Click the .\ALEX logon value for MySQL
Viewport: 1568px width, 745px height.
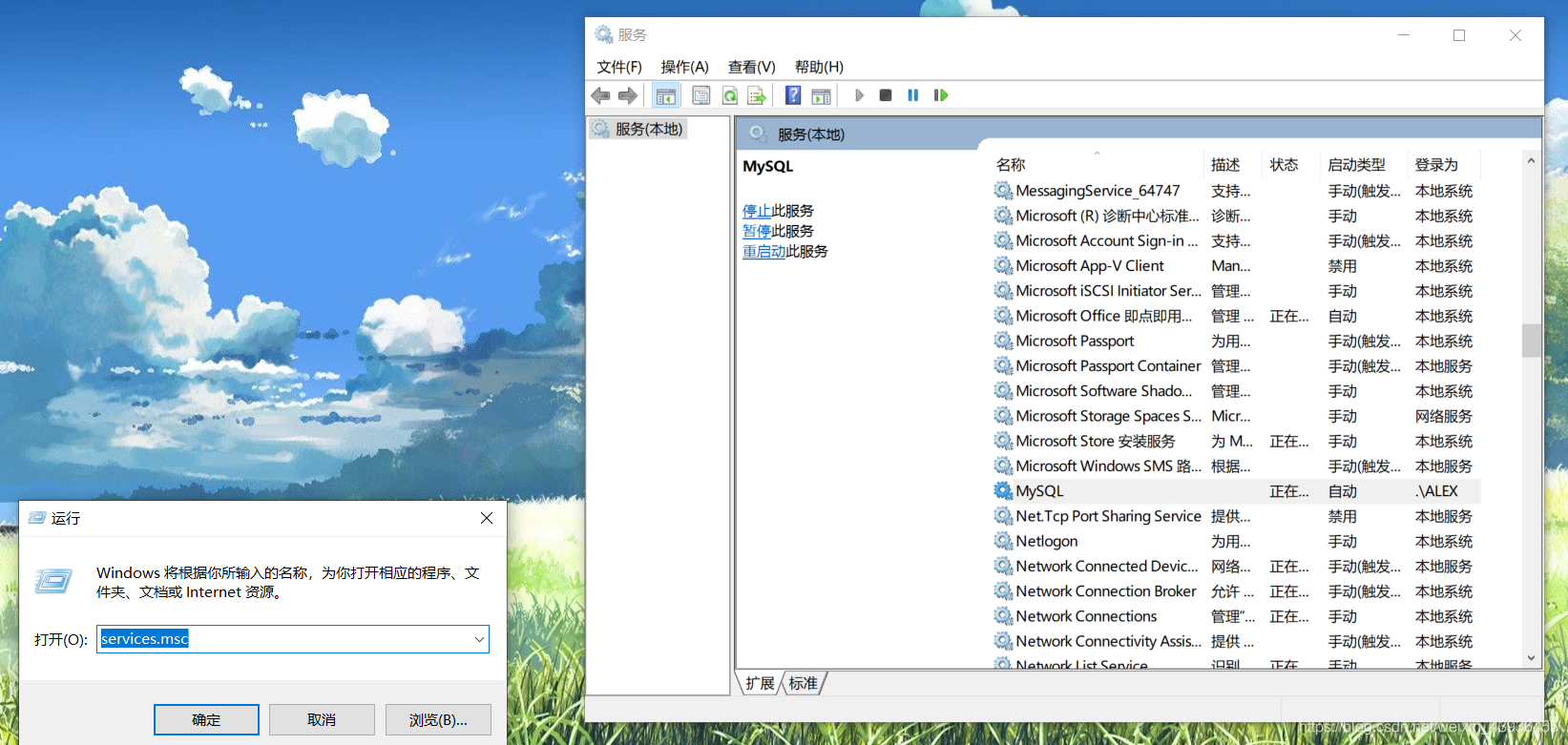pyautogui.click(x=1436, y=490)
